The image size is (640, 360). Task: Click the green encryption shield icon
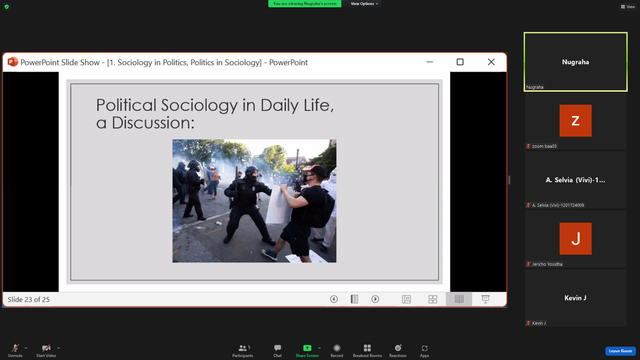tap(7, 7)
